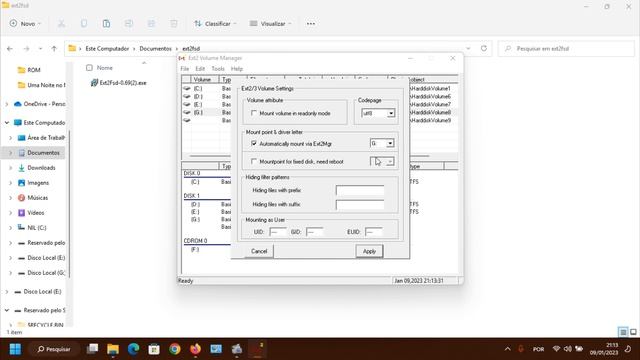This screenshot has height=360, width=640.
Task: Click the Hiding files with suffix field
Action: [360, 204]
